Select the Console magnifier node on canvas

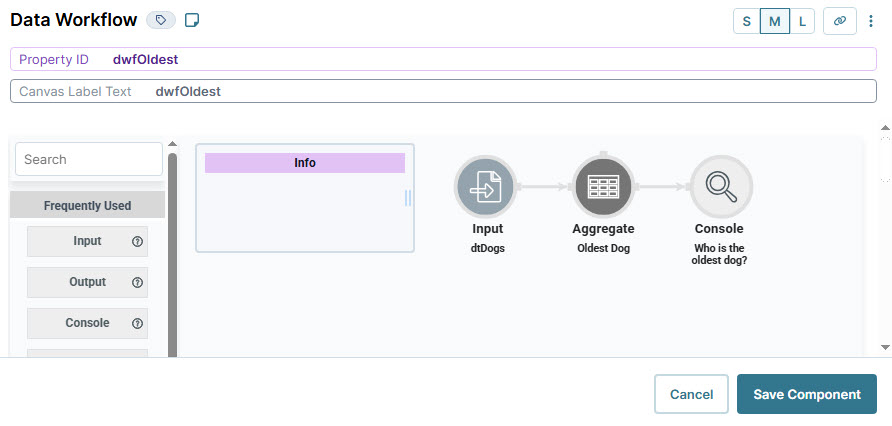point(721,187)
